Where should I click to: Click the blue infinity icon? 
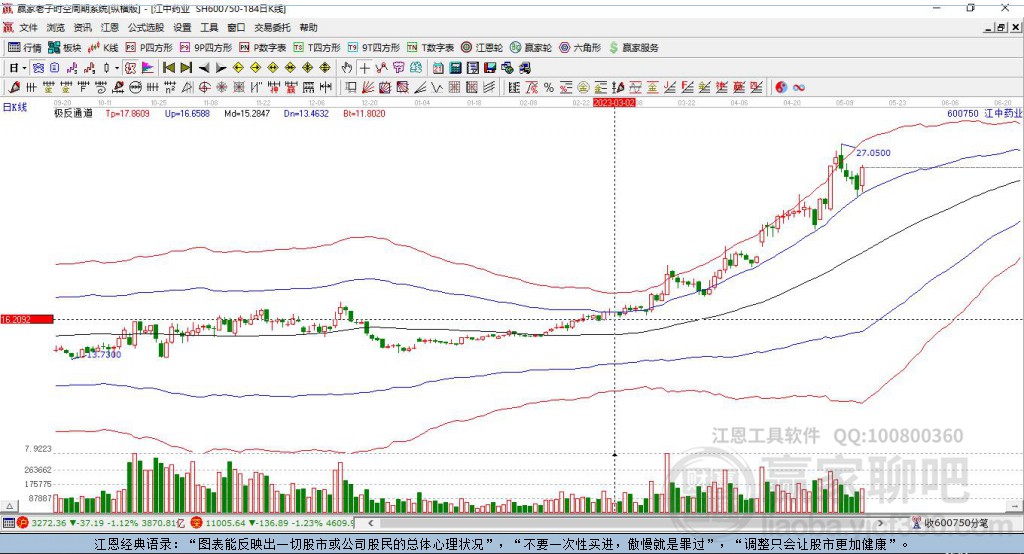coord(799,88)
